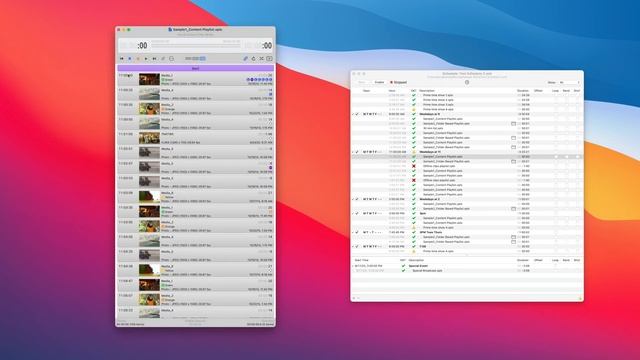Toggle enabled checkmark for Weekdays at 9
640x360 pixels.
click(358, 114)
